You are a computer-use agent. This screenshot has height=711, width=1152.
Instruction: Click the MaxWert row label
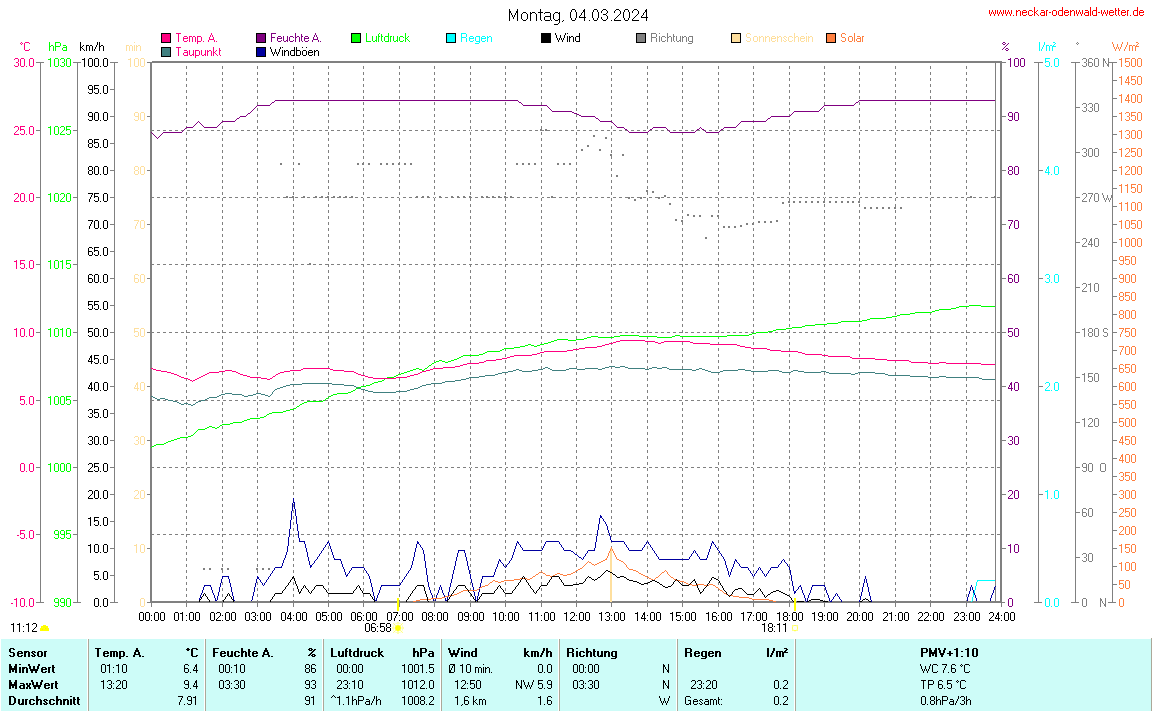click(x=33, y=684)
